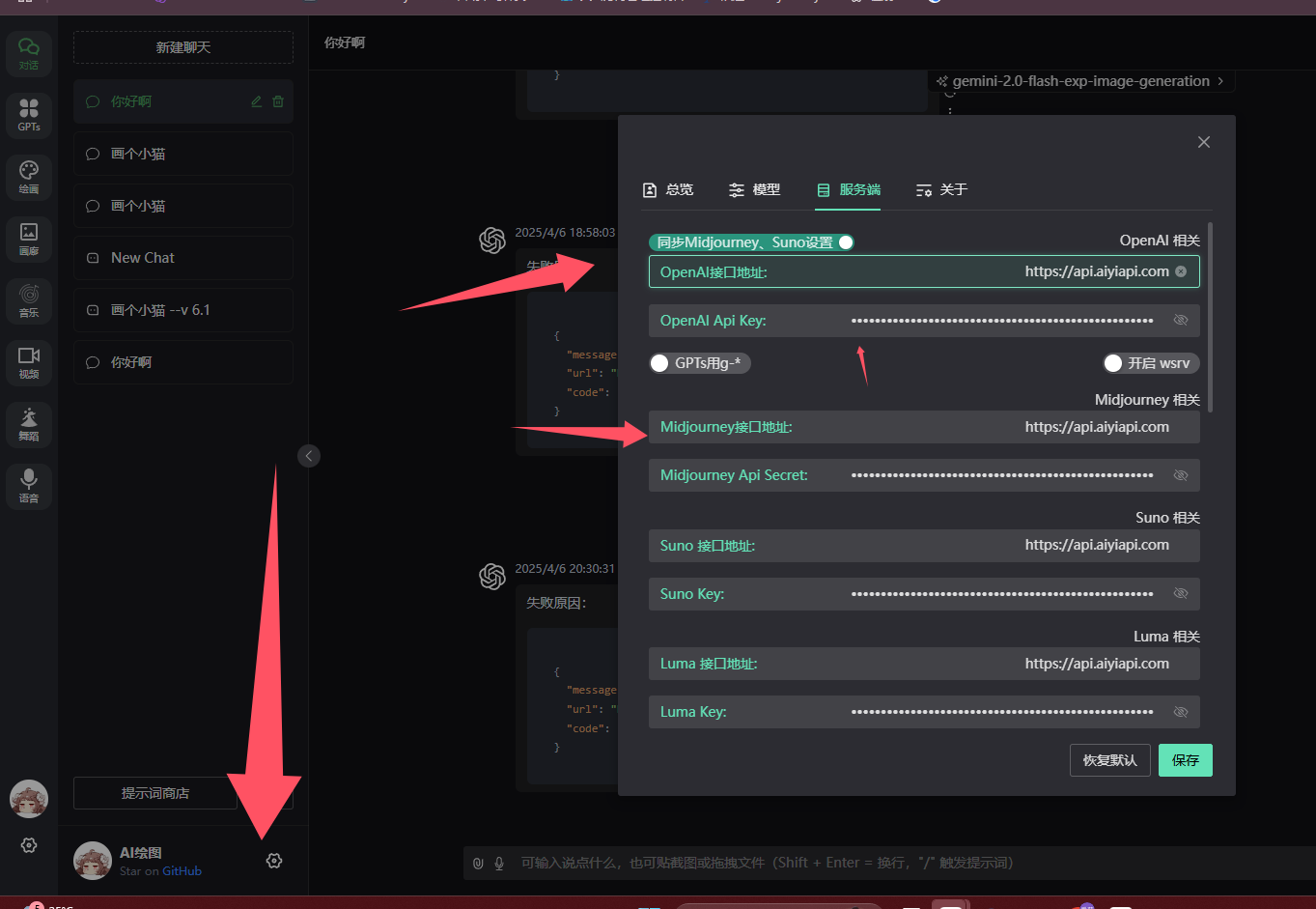1316x909 pixels.
Task: Switch to the 模型 tab
Action: tap(754, 189)
